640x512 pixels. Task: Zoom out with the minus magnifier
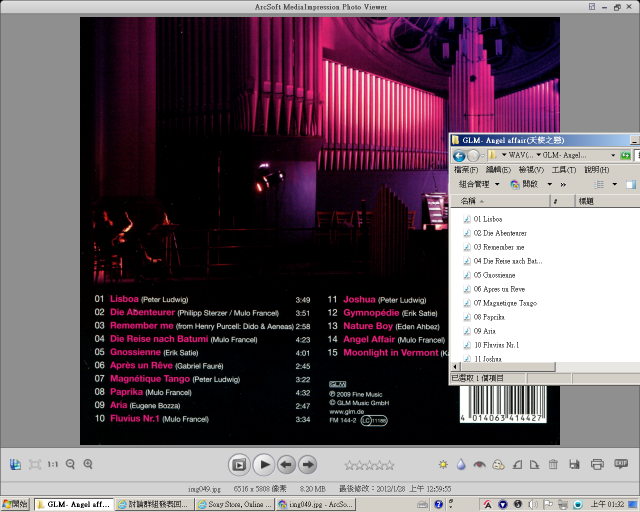click(x=70, y=464)
